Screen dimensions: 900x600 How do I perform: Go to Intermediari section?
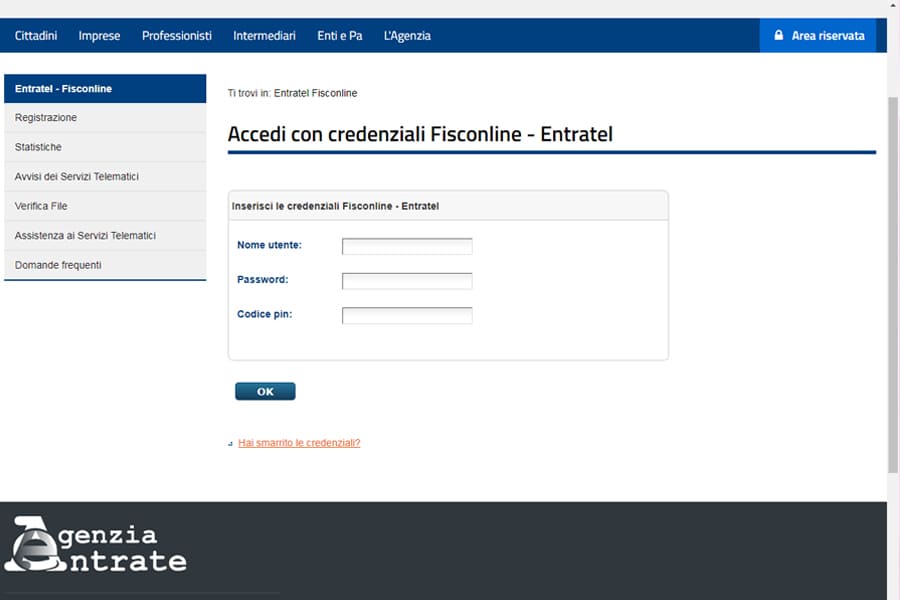(x=264, y=36)
